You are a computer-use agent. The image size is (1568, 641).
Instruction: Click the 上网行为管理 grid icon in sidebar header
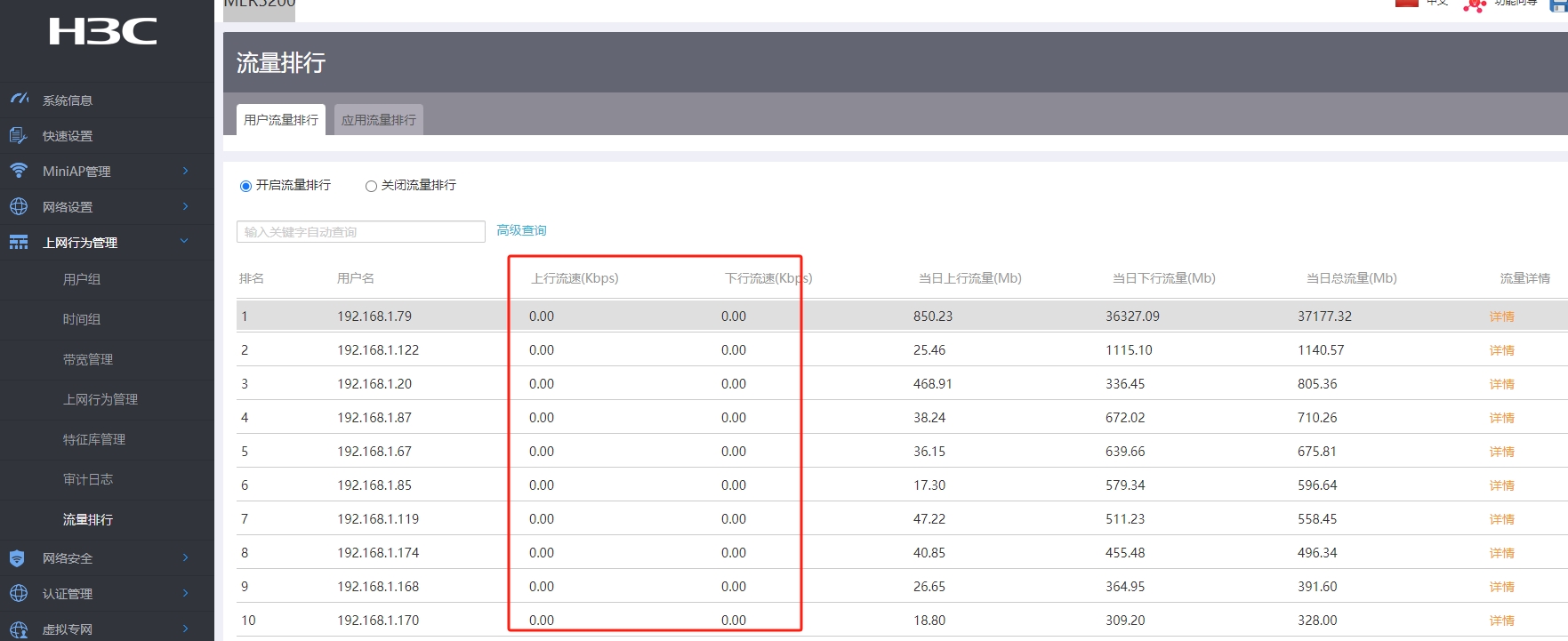(19, 242)
